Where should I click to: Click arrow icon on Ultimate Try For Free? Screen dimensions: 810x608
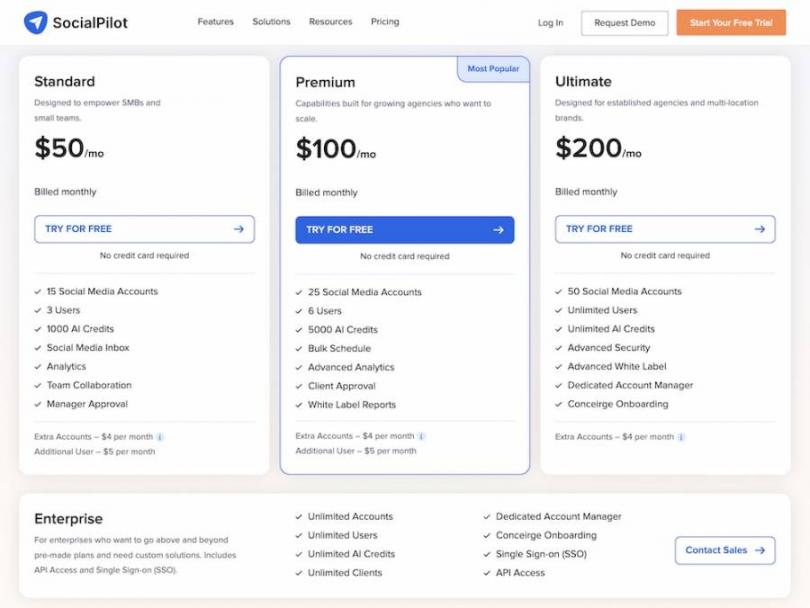click(759, 229)
